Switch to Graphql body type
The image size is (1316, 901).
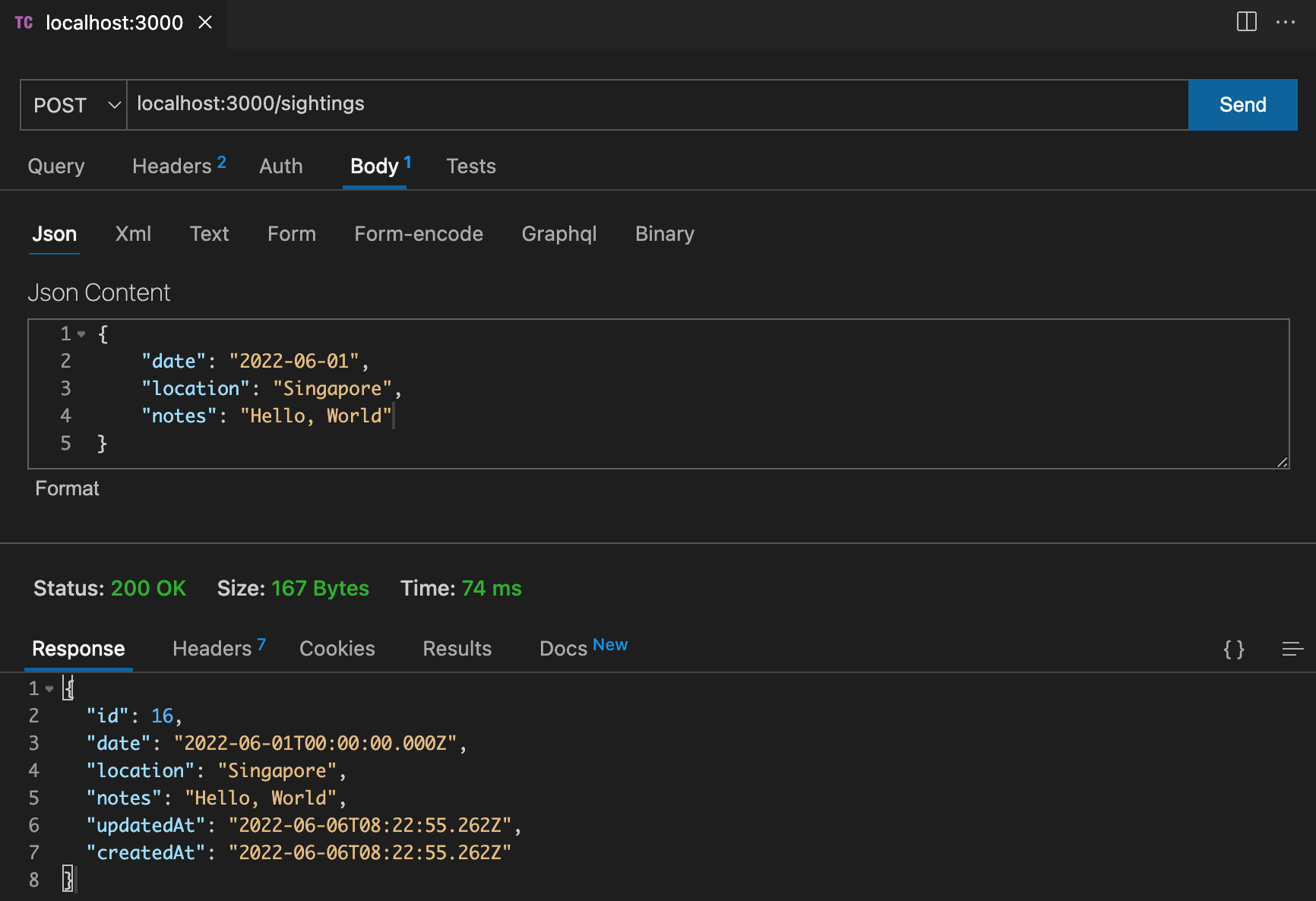pyautogui.click(x=559, y=234)
